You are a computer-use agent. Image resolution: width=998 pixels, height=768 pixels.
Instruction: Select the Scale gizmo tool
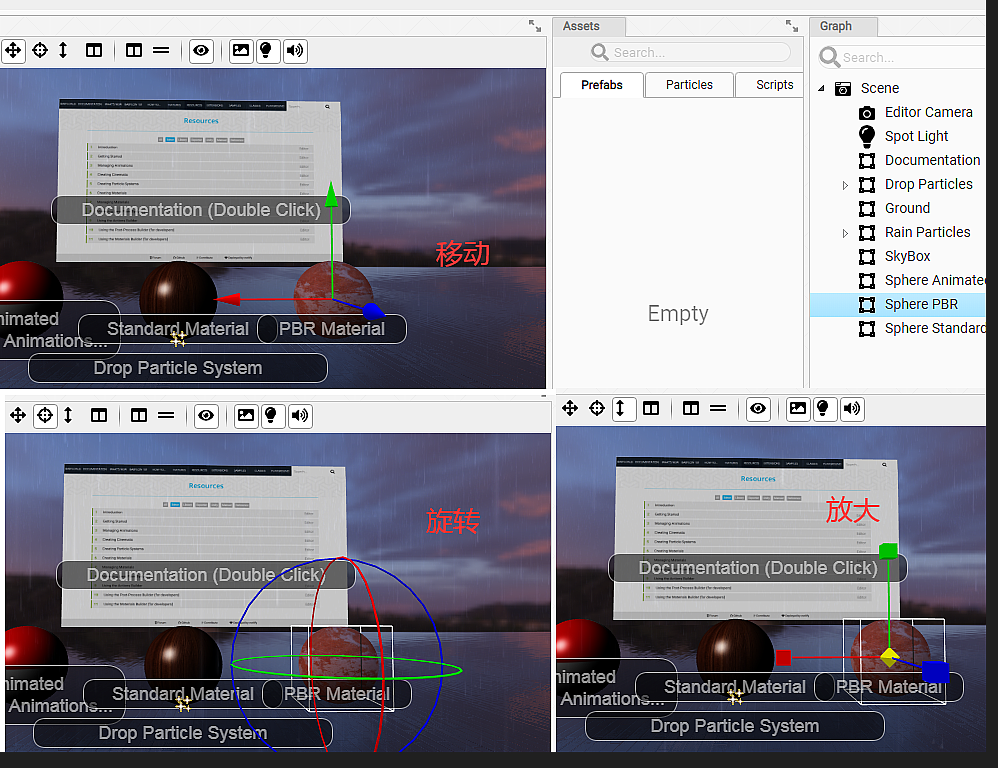point(62,51)
